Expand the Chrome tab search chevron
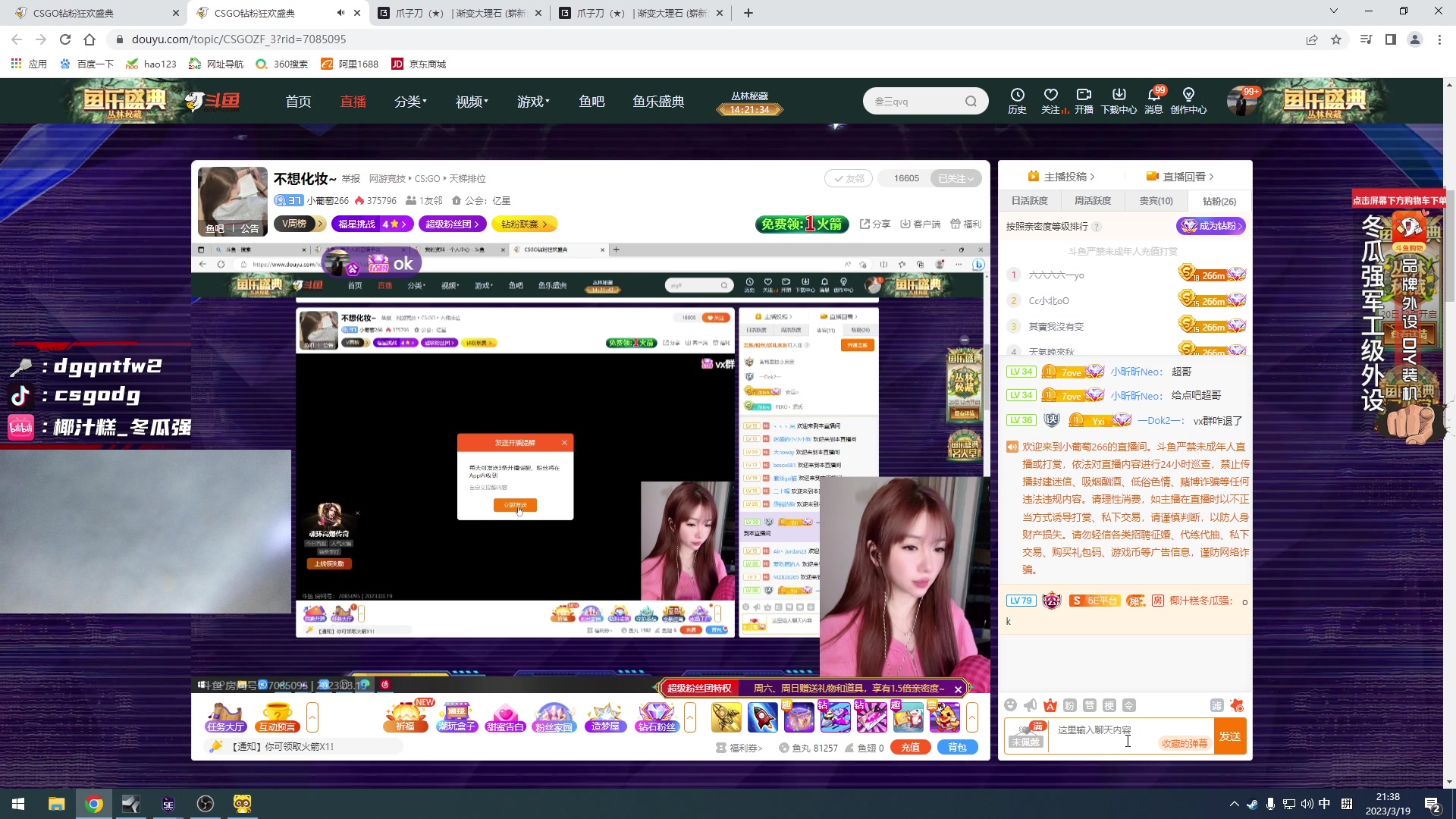The height and width of the screenshot is (819, 1456). (1334, 11)
